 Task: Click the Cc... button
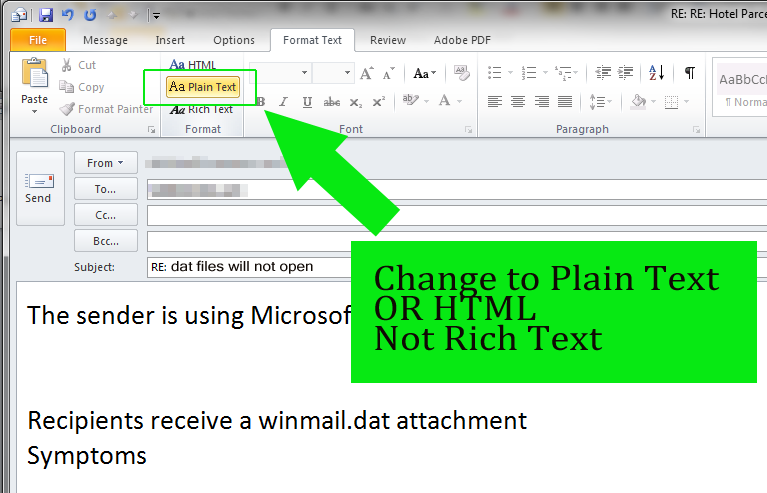point(105,215)
